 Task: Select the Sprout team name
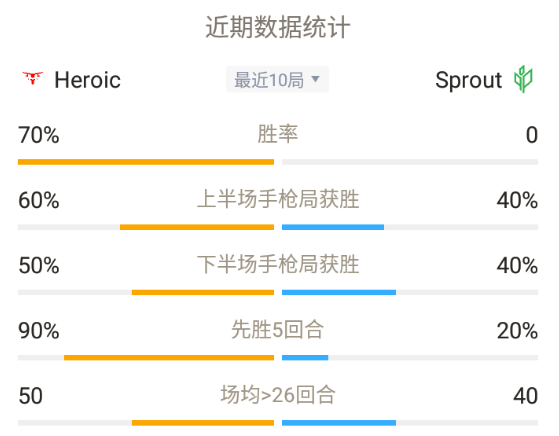click(468, 80)
